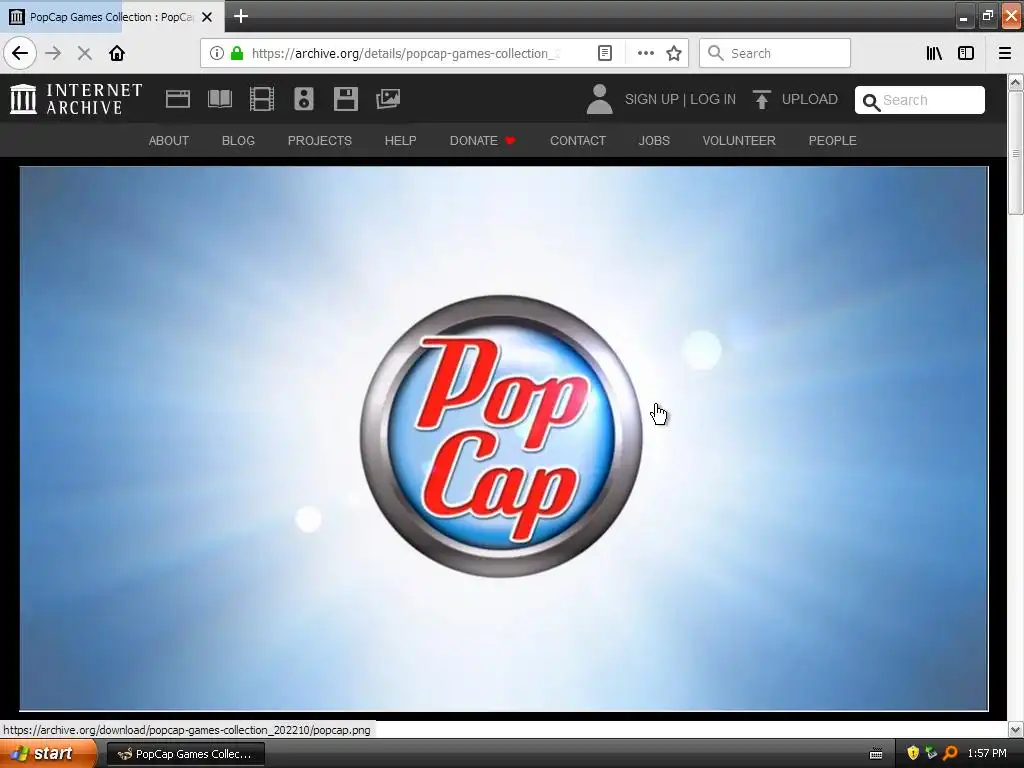The image size is (1024, 768).
Task: Click the UPLOAD button
Action: pos(795,99)
